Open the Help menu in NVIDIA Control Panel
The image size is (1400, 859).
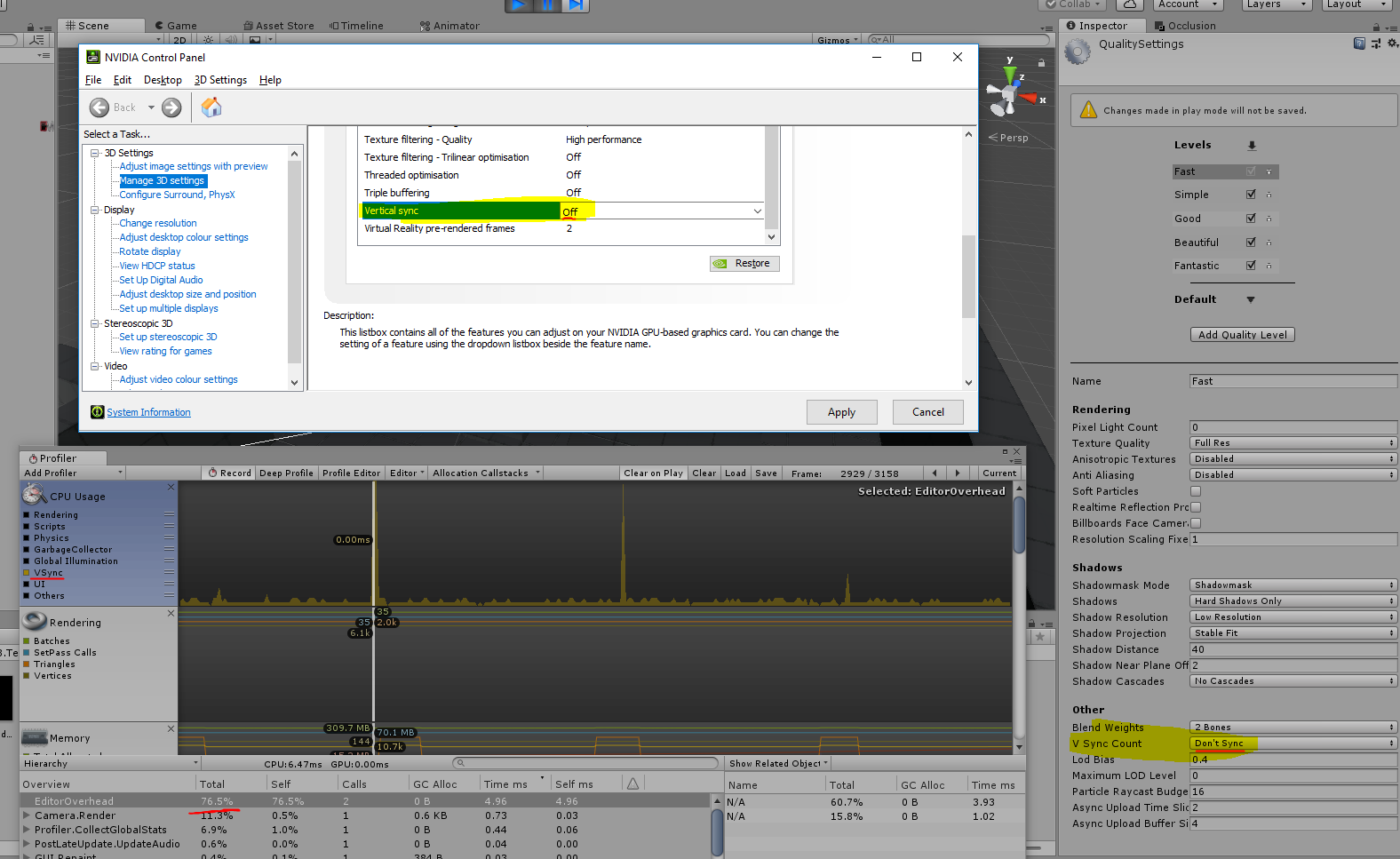[x=270, y=80]
